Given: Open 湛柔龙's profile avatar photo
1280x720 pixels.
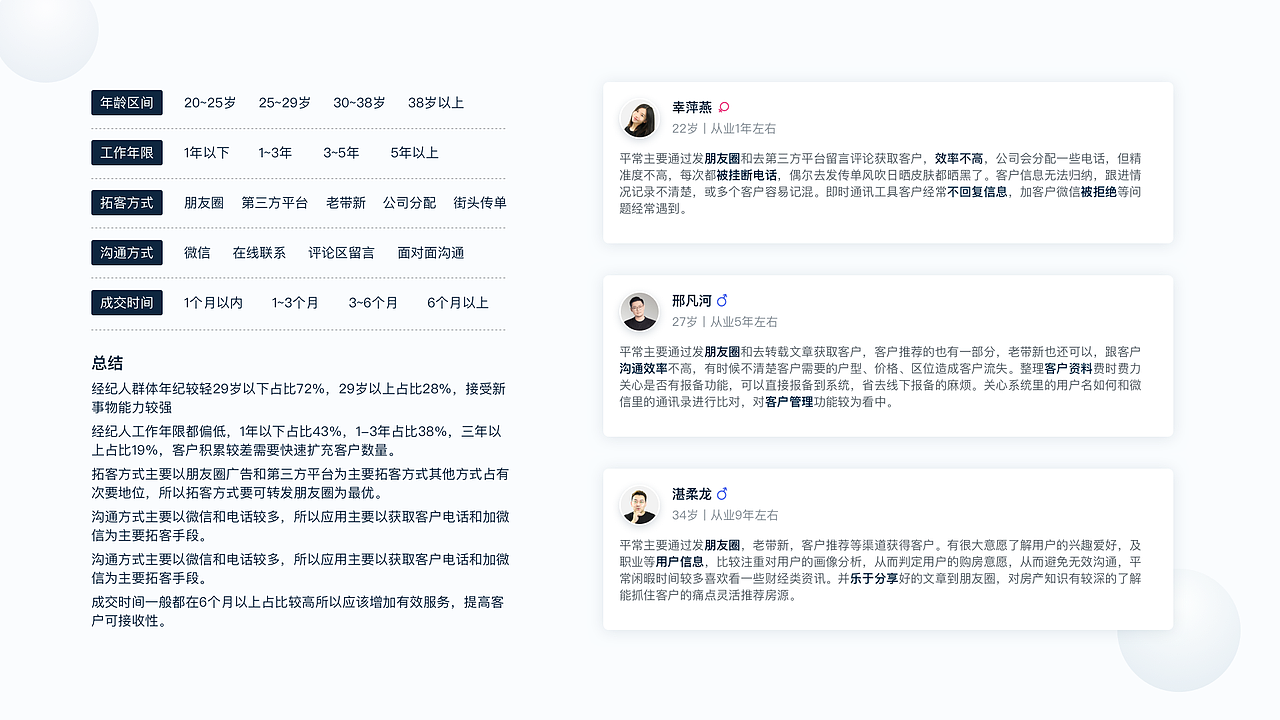Looking at the screenshot, I should (638, 505).
